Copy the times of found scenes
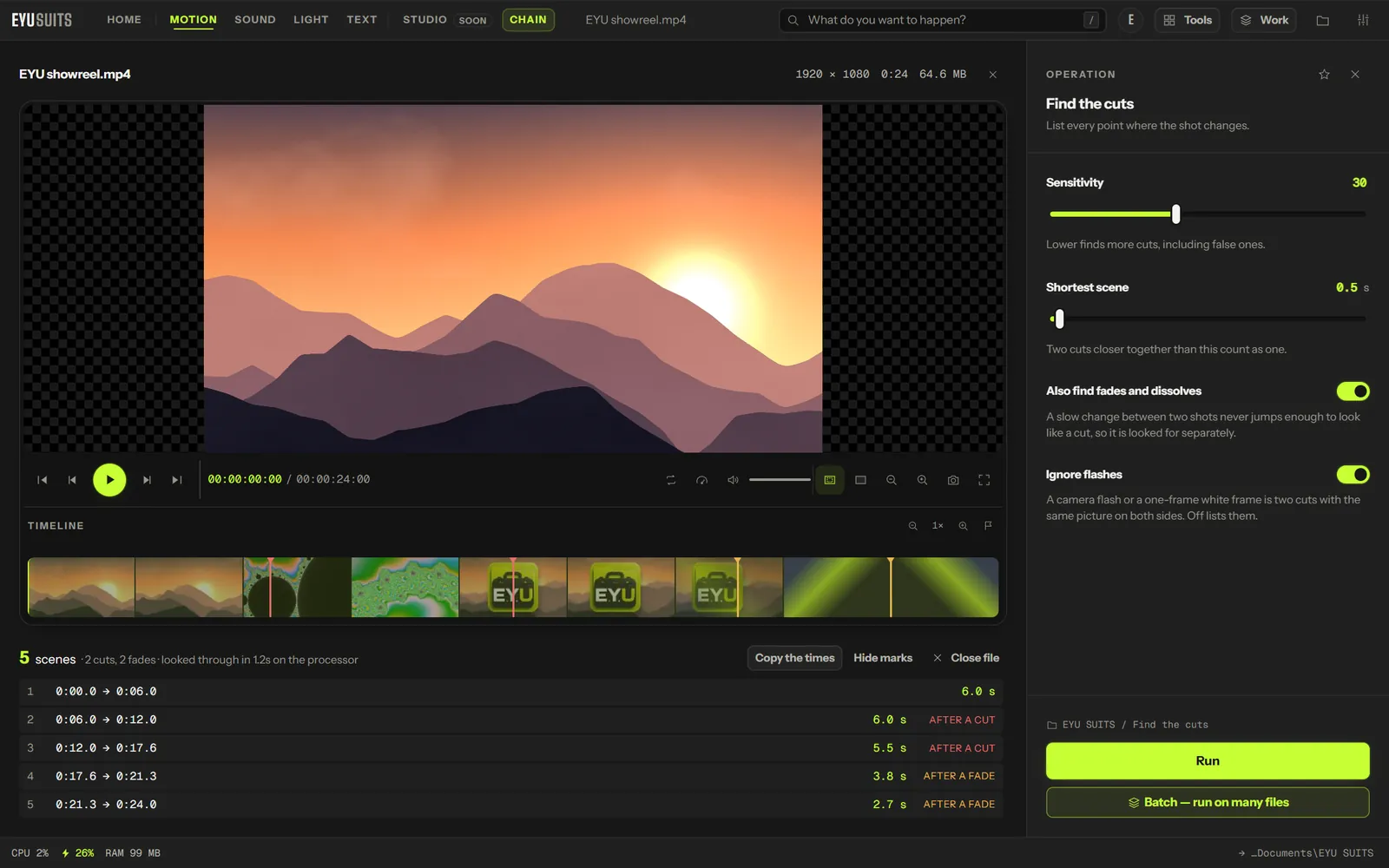 tap(794, 658)
